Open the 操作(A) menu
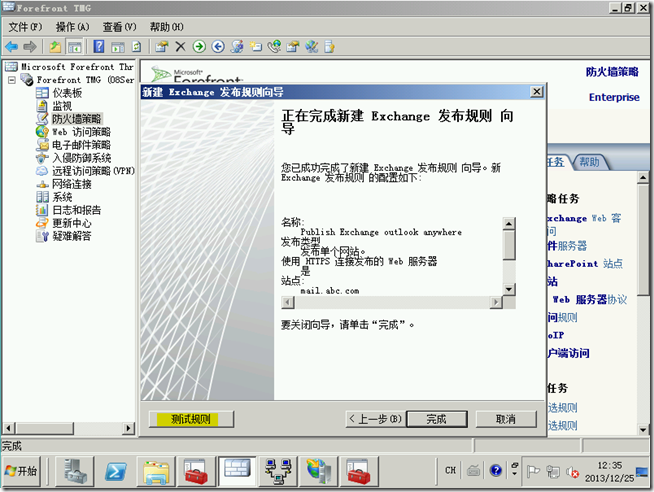 [73, 27]
